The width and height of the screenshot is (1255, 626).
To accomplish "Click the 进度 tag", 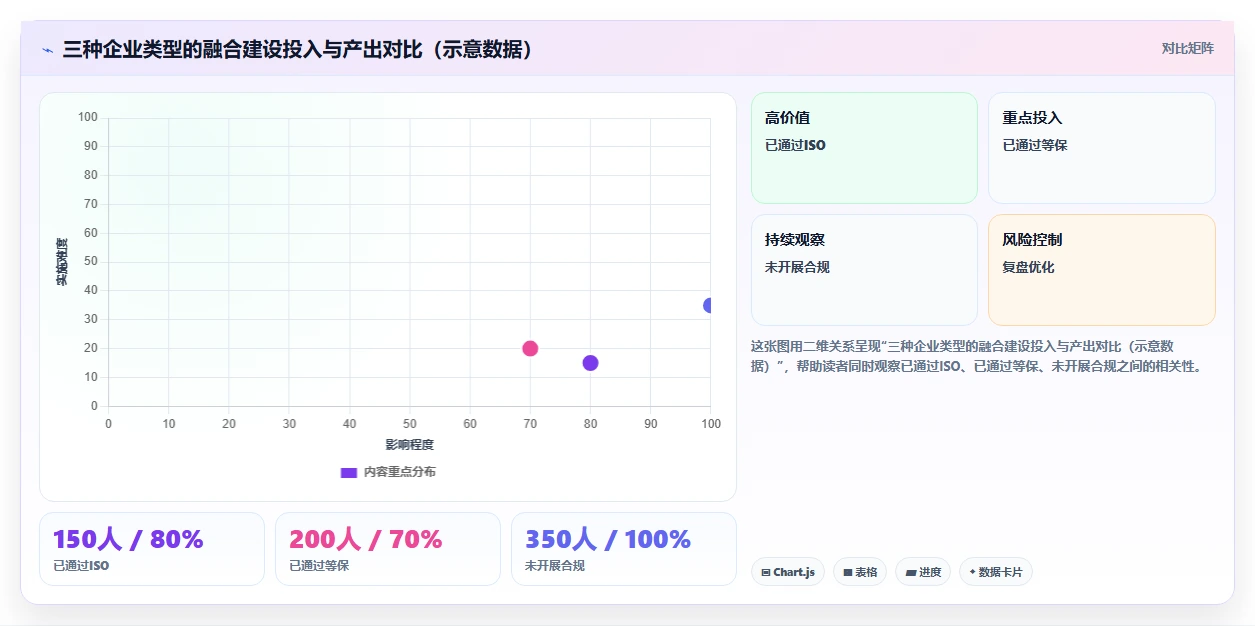I will 923,572.
